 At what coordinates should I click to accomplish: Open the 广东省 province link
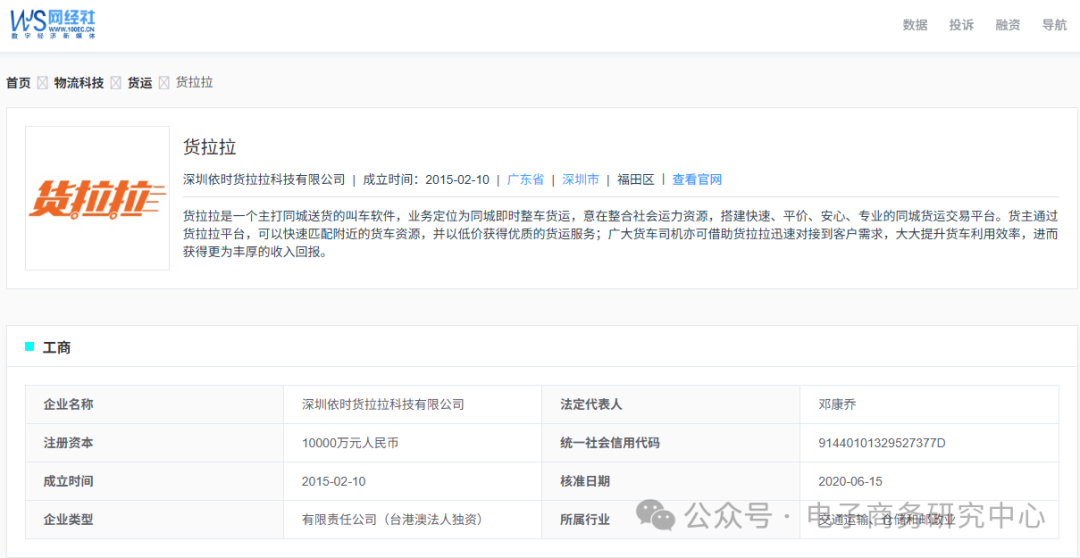click(525, 180)
